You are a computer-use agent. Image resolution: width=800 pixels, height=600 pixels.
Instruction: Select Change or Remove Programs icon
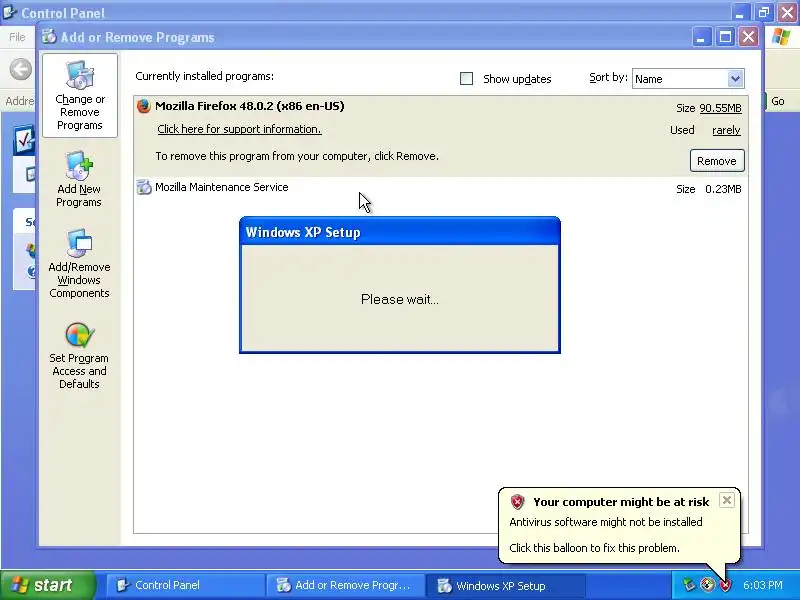(x=80, y=95)
